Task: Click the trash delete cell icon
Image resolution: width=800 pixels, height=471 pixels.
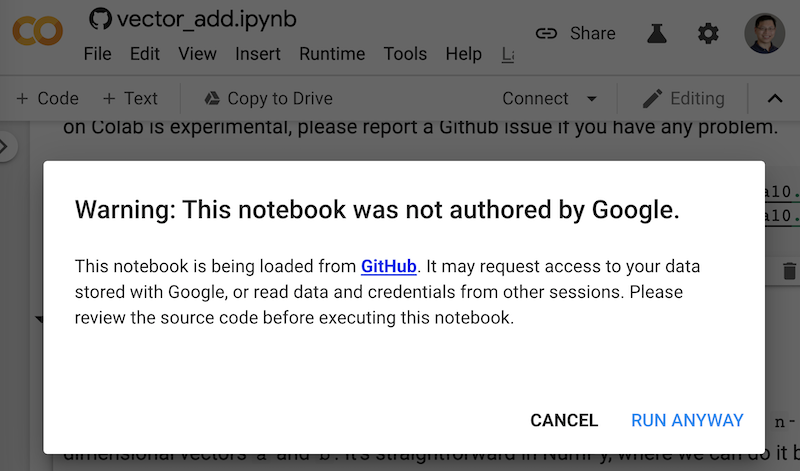Action: click(789, 270)
